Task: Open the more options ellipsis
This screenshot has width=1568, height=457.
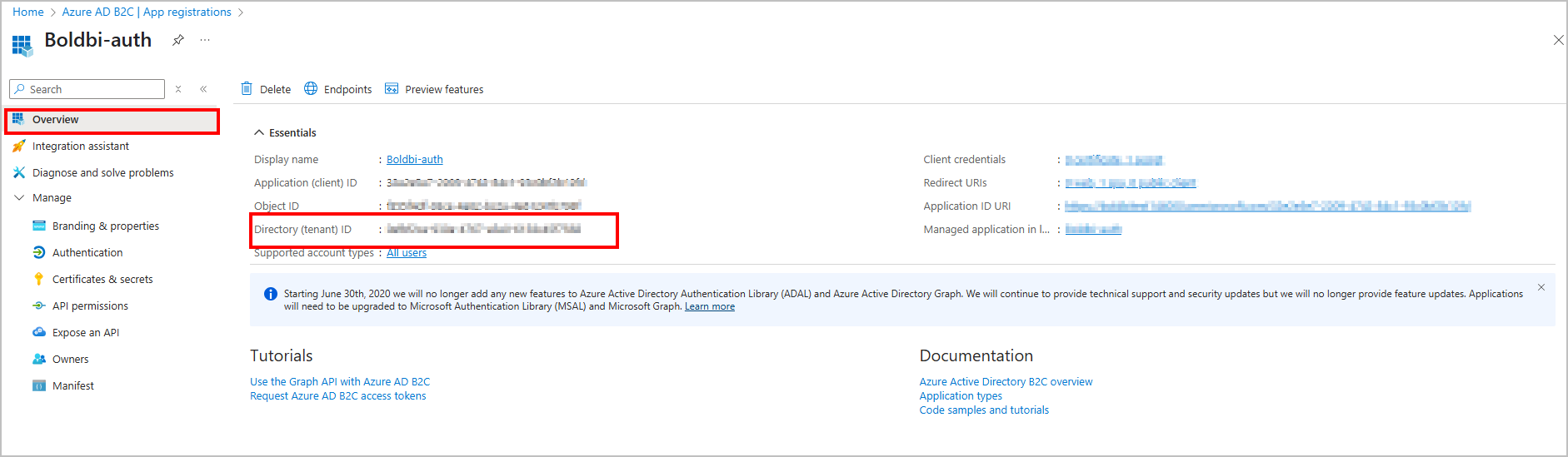Action: [205, 40]
